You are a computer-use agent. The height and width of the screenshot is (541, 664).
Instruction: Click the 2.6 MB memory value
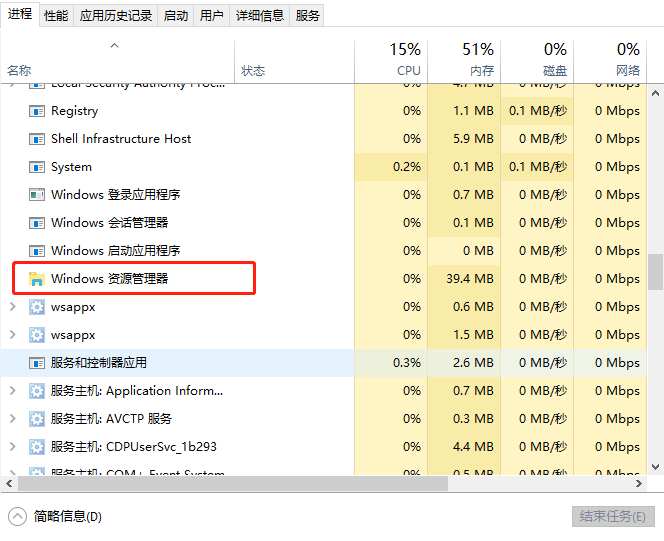click(x=473, y=363)
